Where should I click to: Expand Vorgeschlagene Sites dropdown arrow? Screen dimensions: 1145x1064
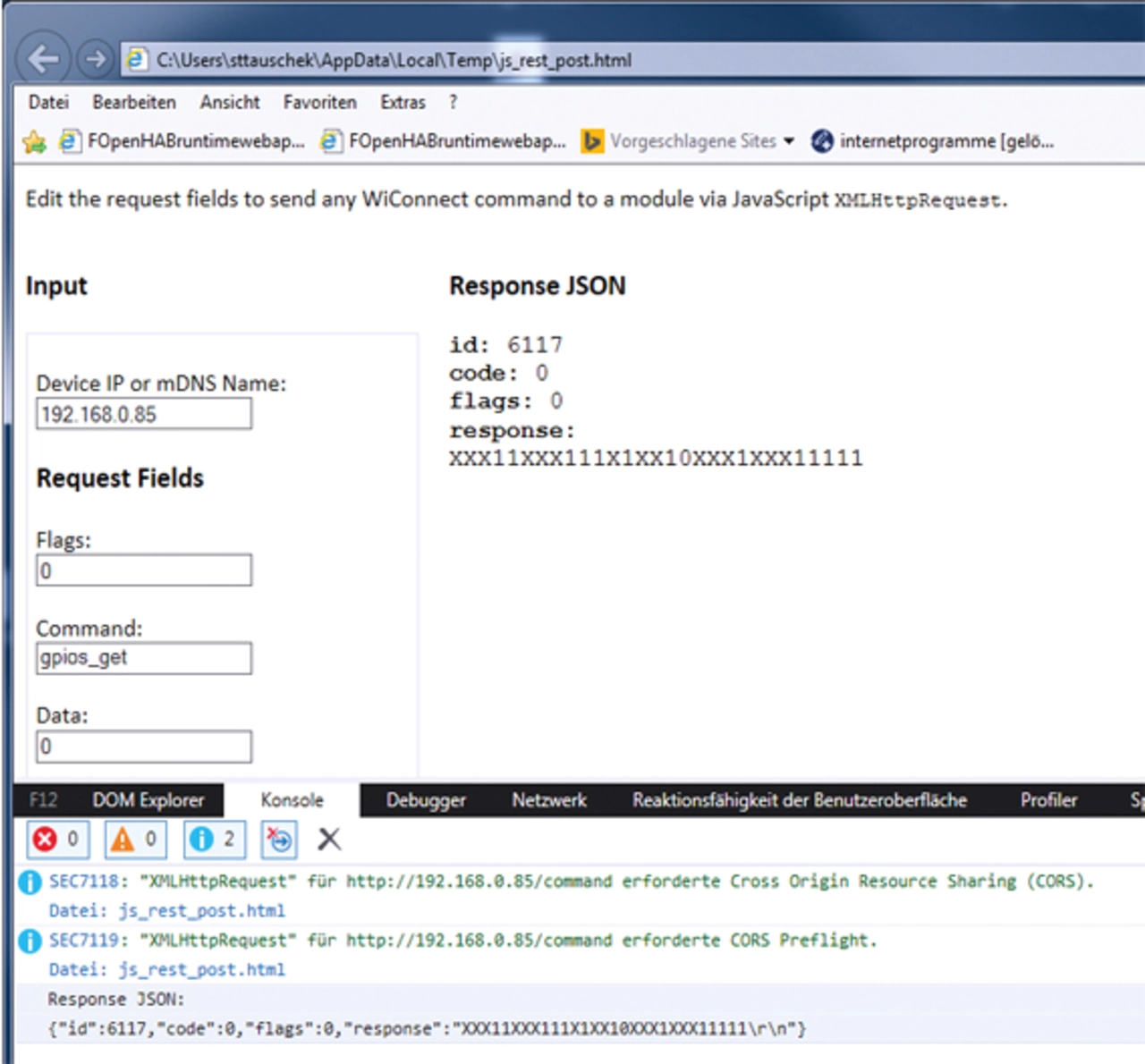[x=788, y=141]
